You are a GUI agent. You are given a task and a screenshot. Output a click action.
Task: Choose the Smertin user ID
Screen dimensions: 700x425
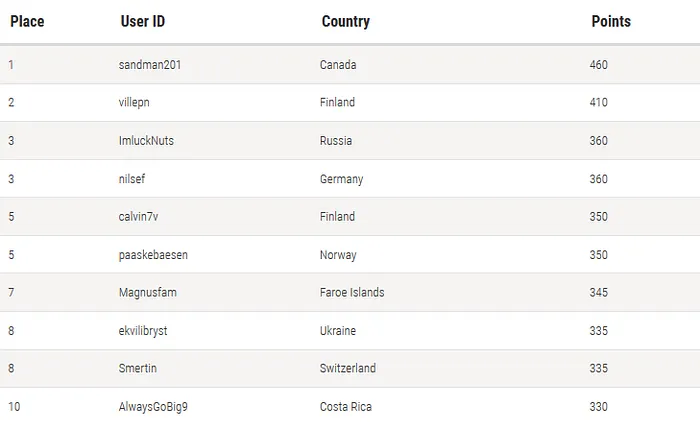[138, 369]
